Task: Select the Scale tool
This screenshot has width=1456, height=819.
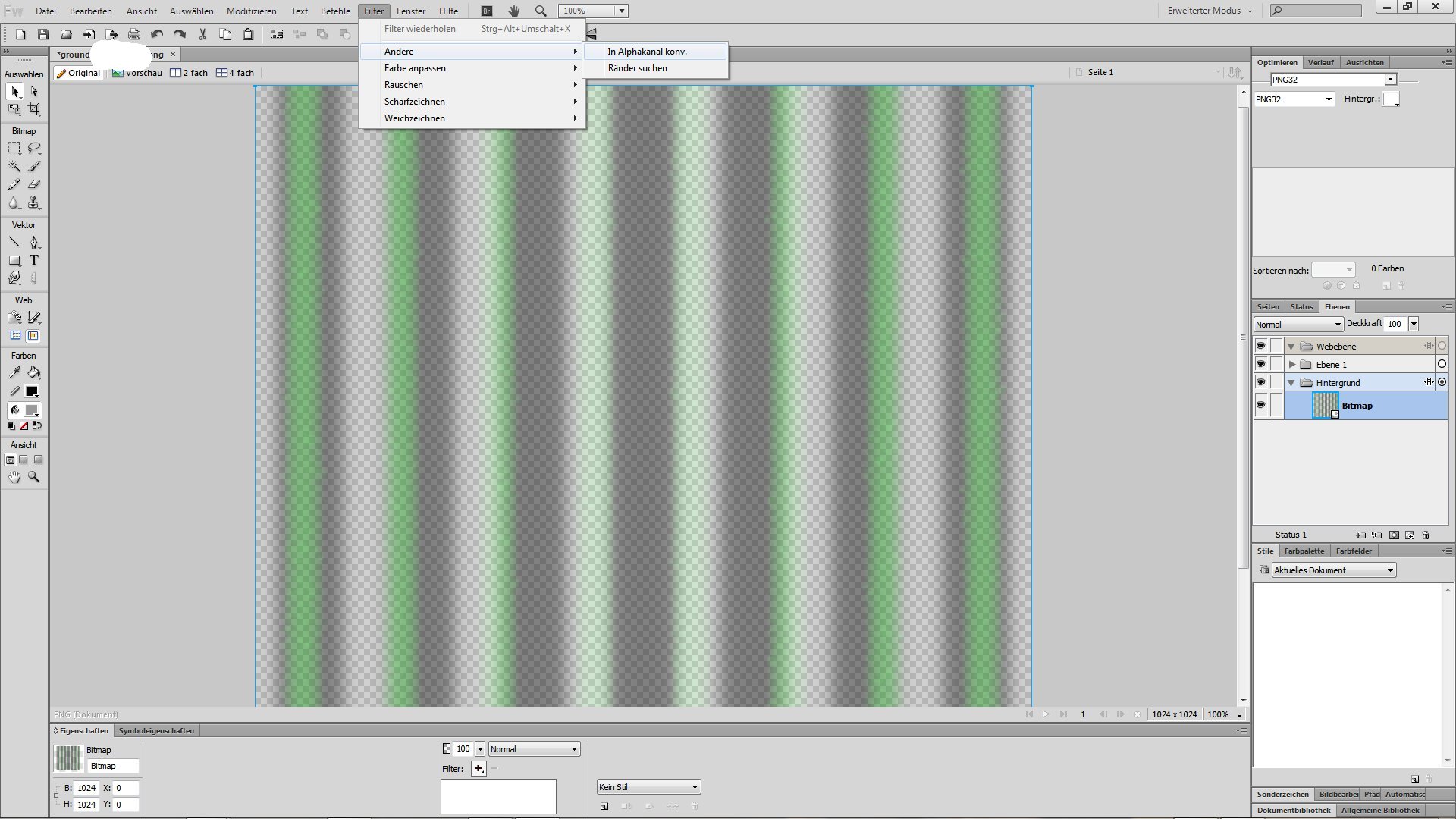Action: pos(14,109)
